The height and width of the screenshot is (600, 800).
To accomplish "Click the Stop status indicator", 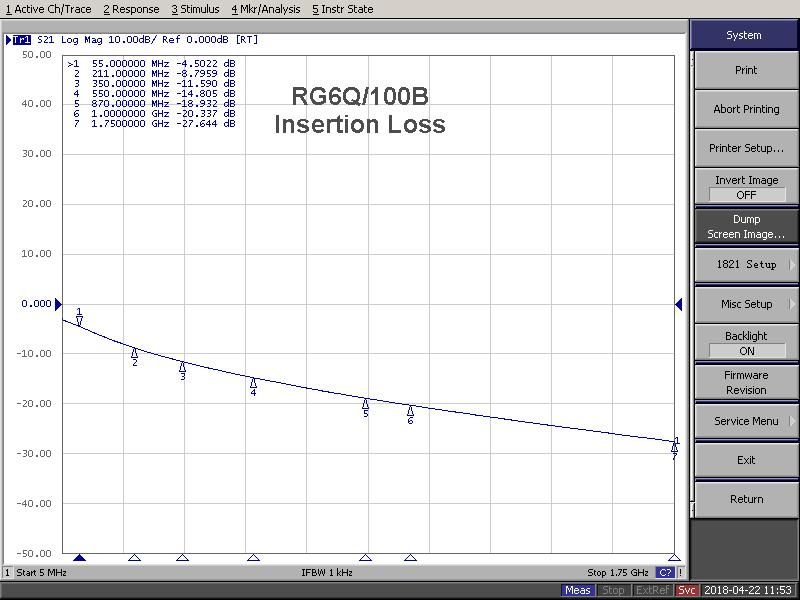I will pos(613,590).
